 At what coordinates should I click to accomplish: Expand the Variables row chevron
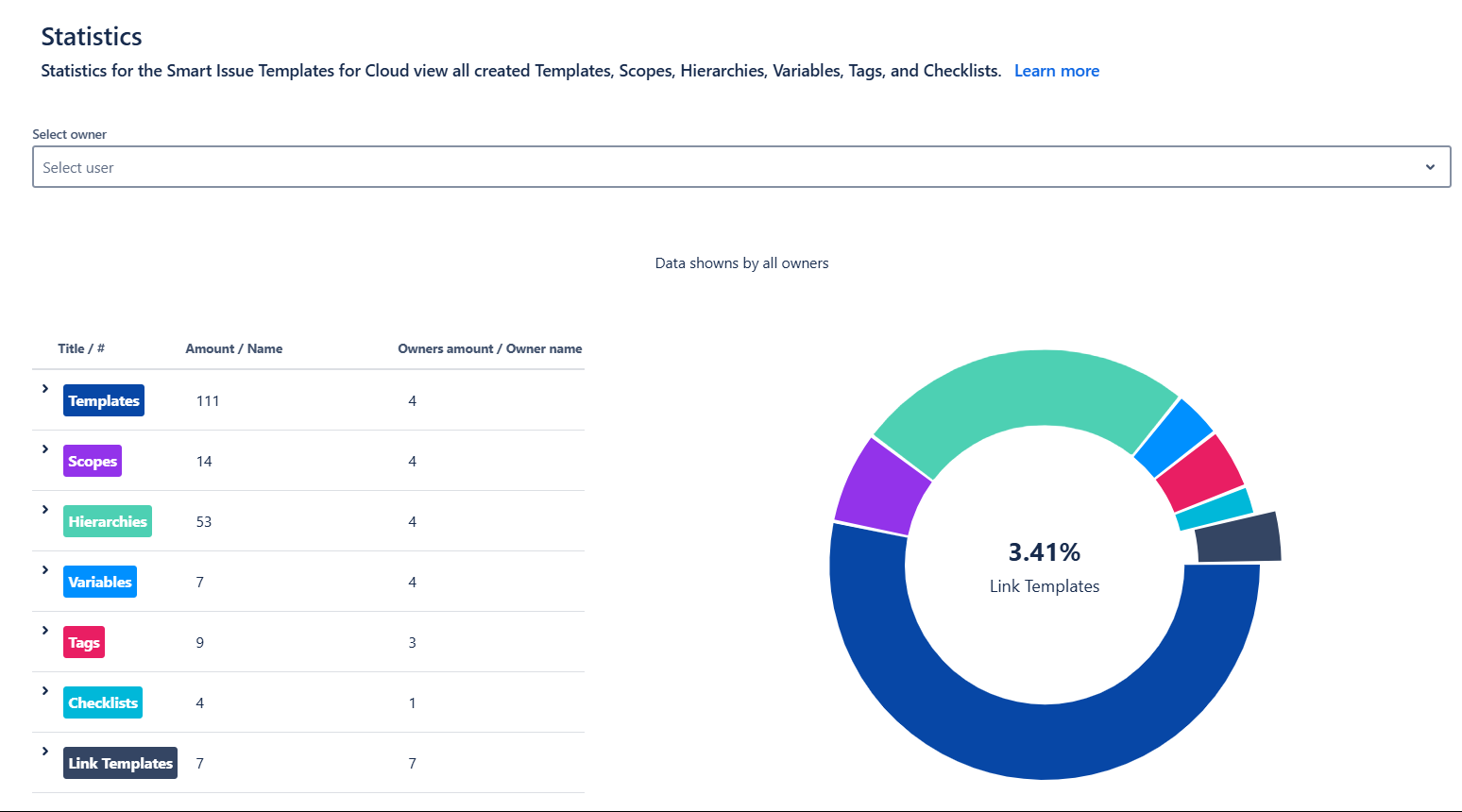(44, 570)
